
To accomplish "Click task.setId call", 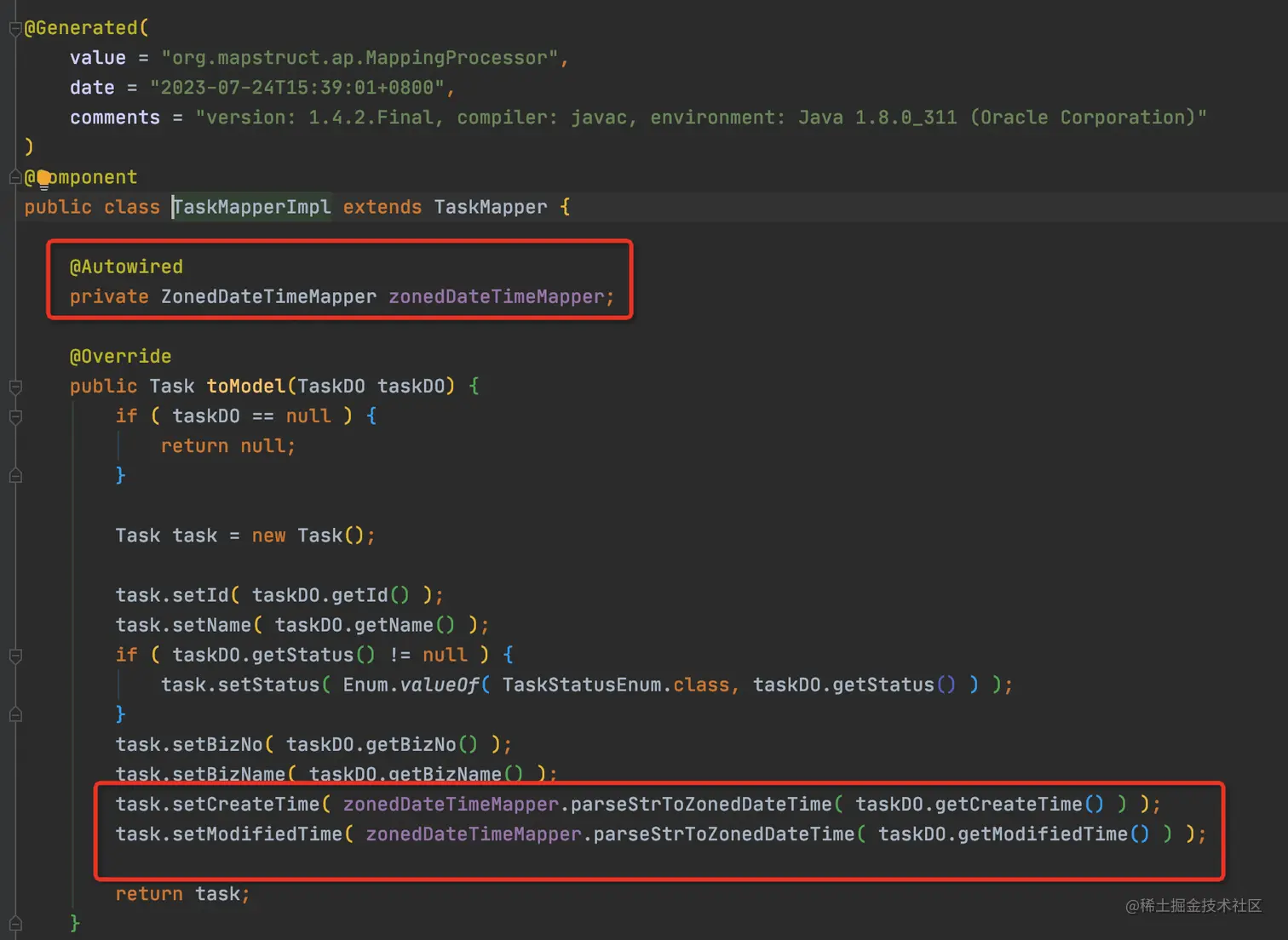I will (x=172, y=595).
